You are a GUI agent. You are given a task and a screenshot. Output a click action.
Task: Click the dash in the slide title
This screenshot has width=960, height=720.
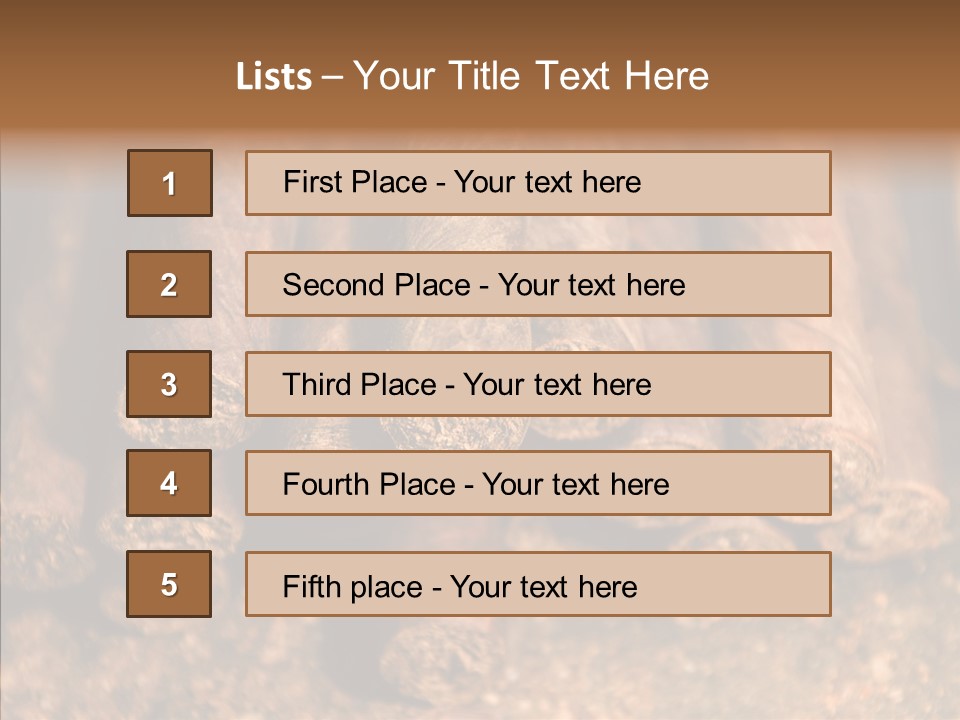[332, 77]
